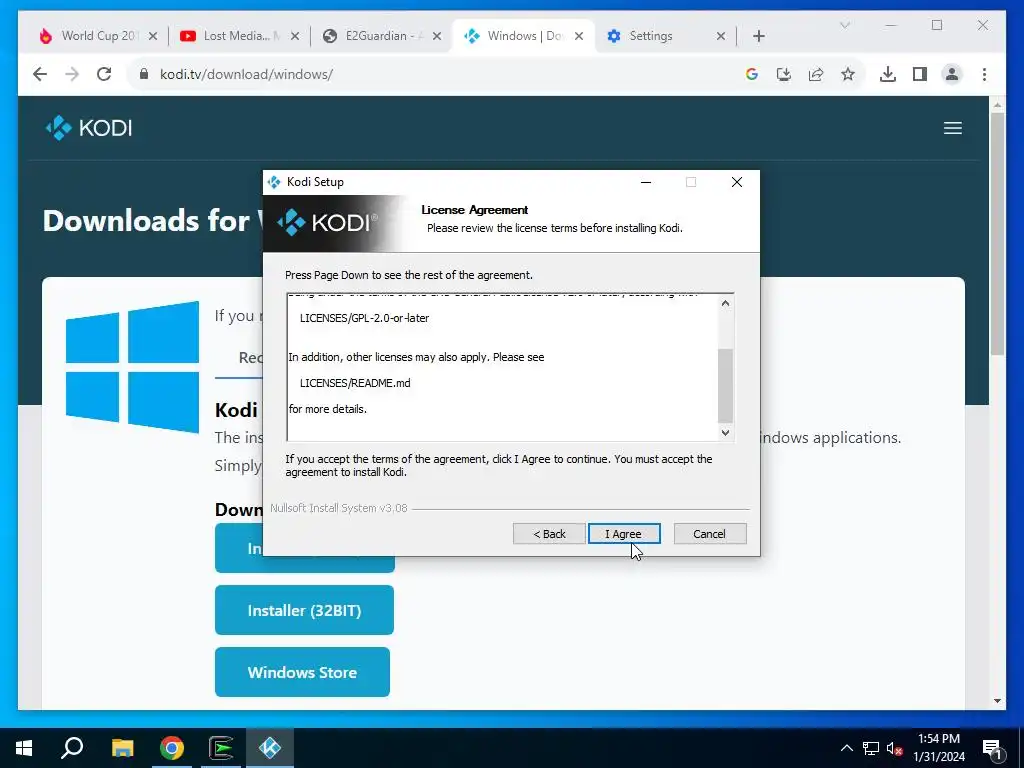Close the Settings tab

(721, 36)
